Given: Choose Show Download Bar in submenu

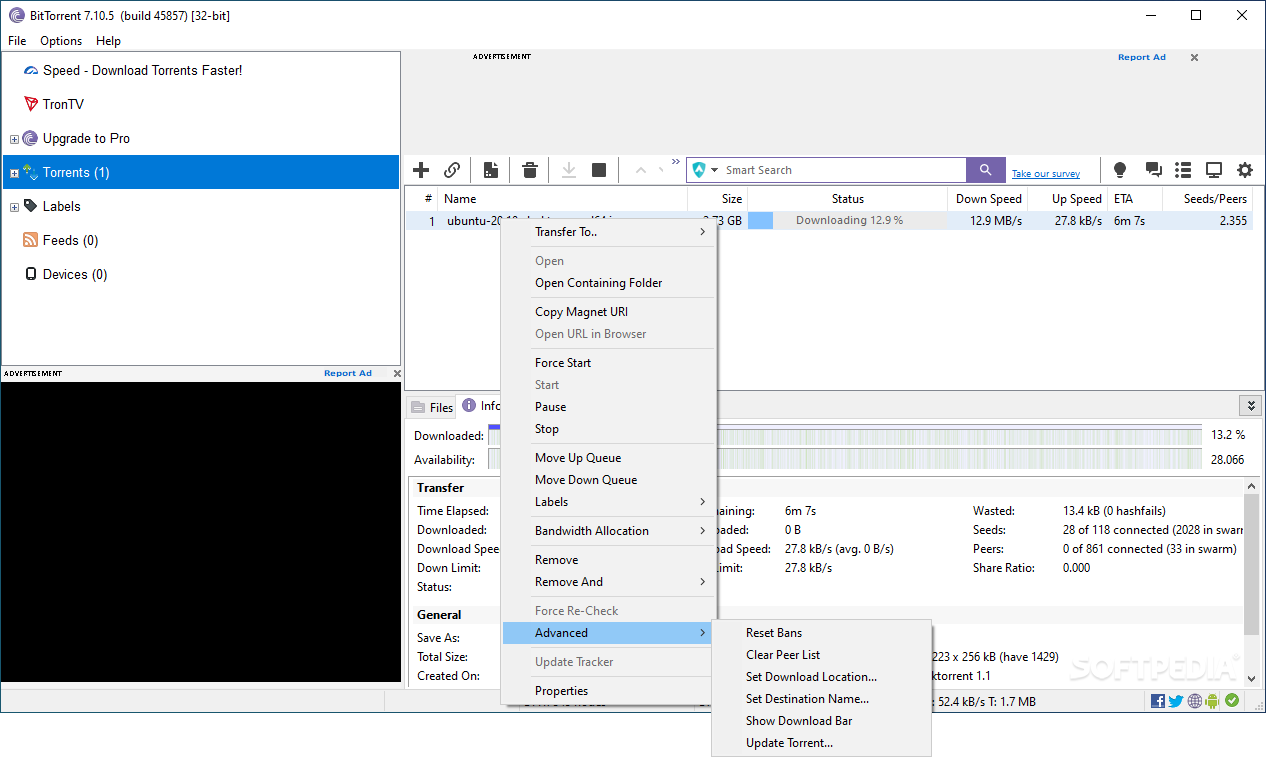Looking at the screenshot, I should pos(821,721).
